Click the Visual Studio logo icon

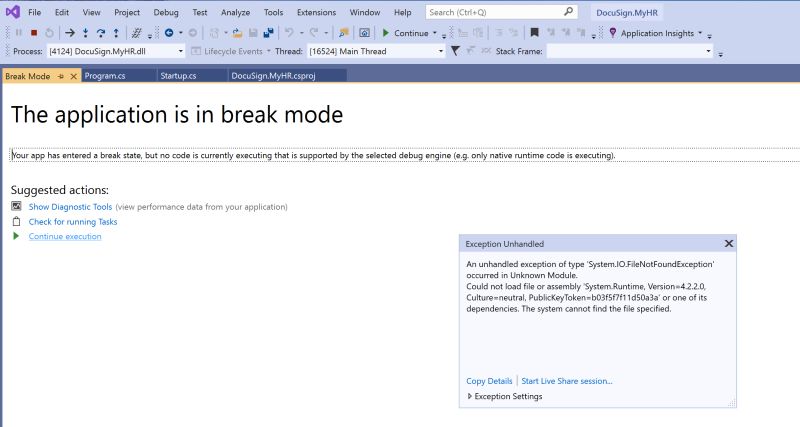pyautogui.click(x=13, y=12)
